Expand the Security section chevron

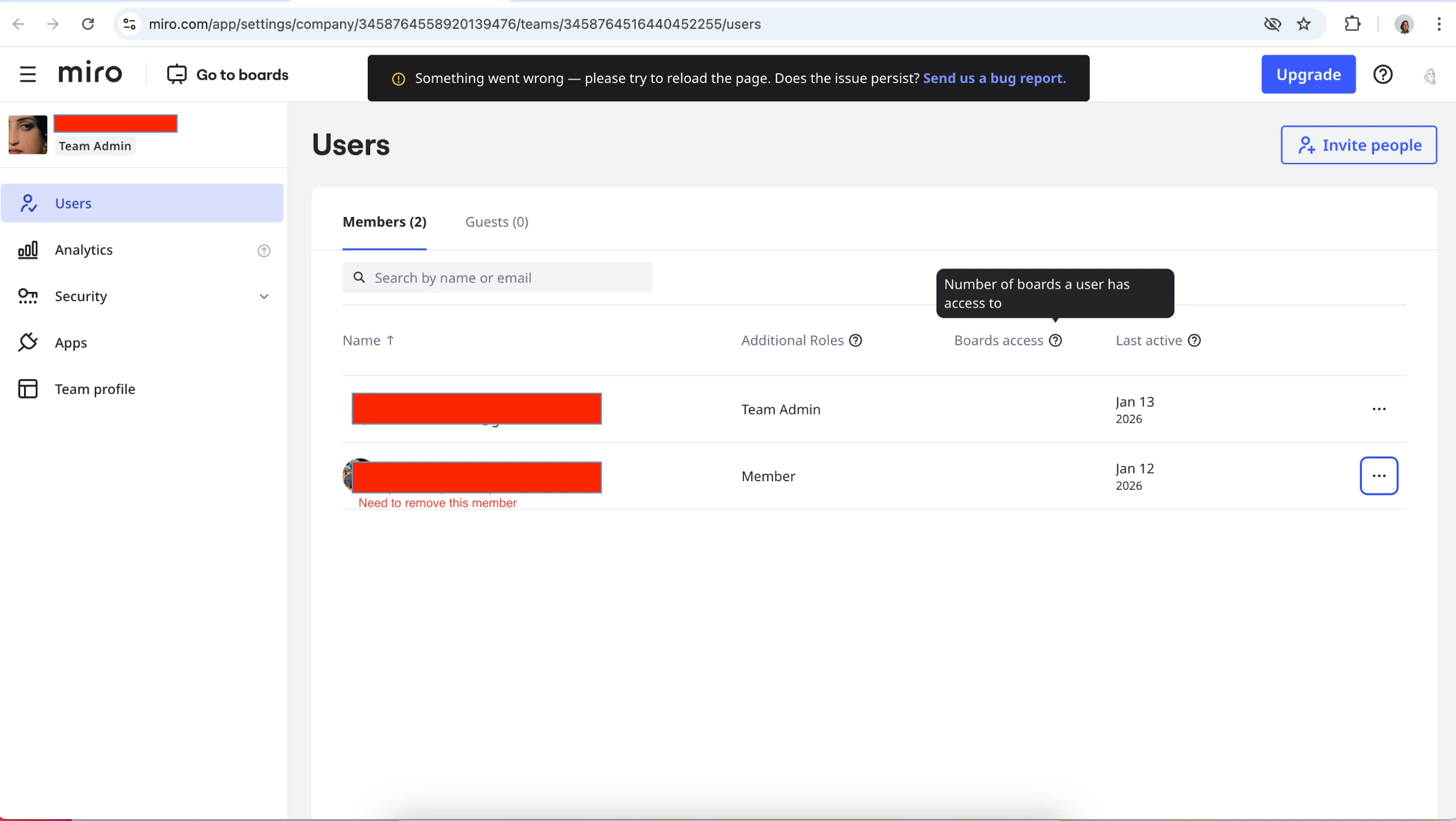[264, 297]
